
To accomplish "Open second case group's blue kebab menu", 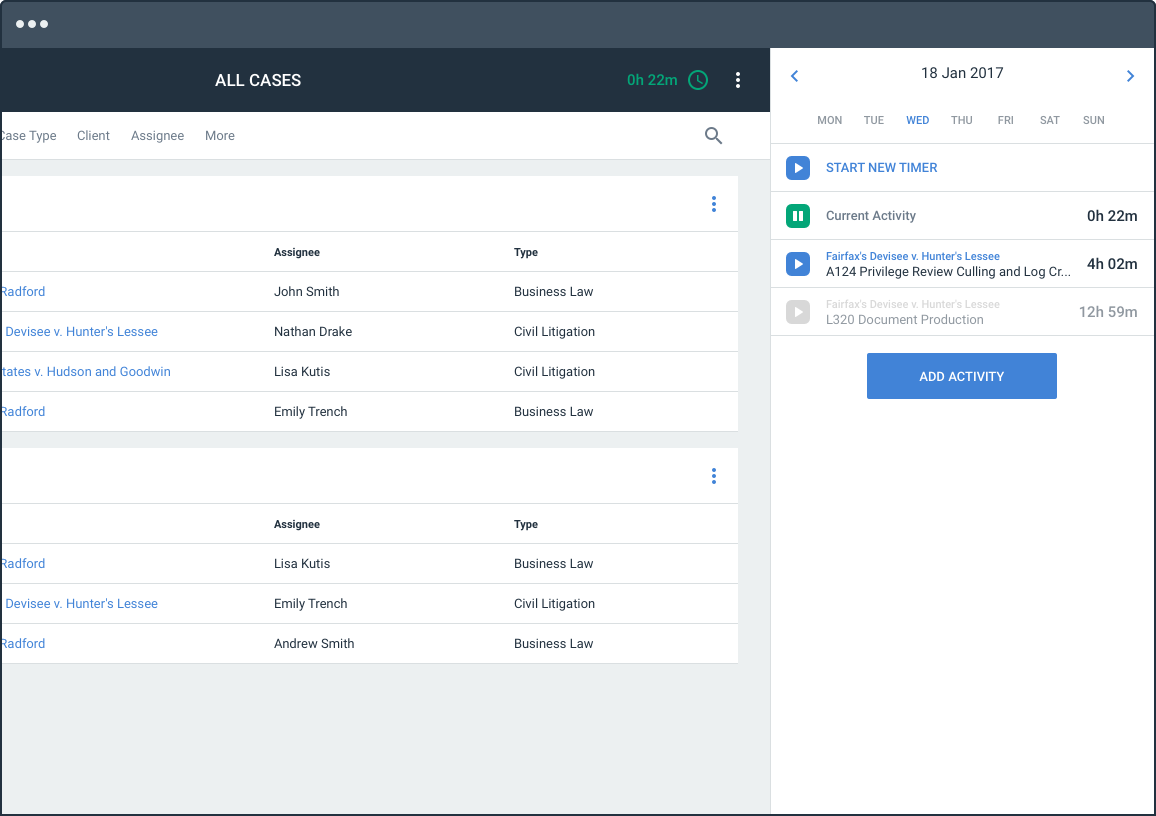I will point(713,476).
